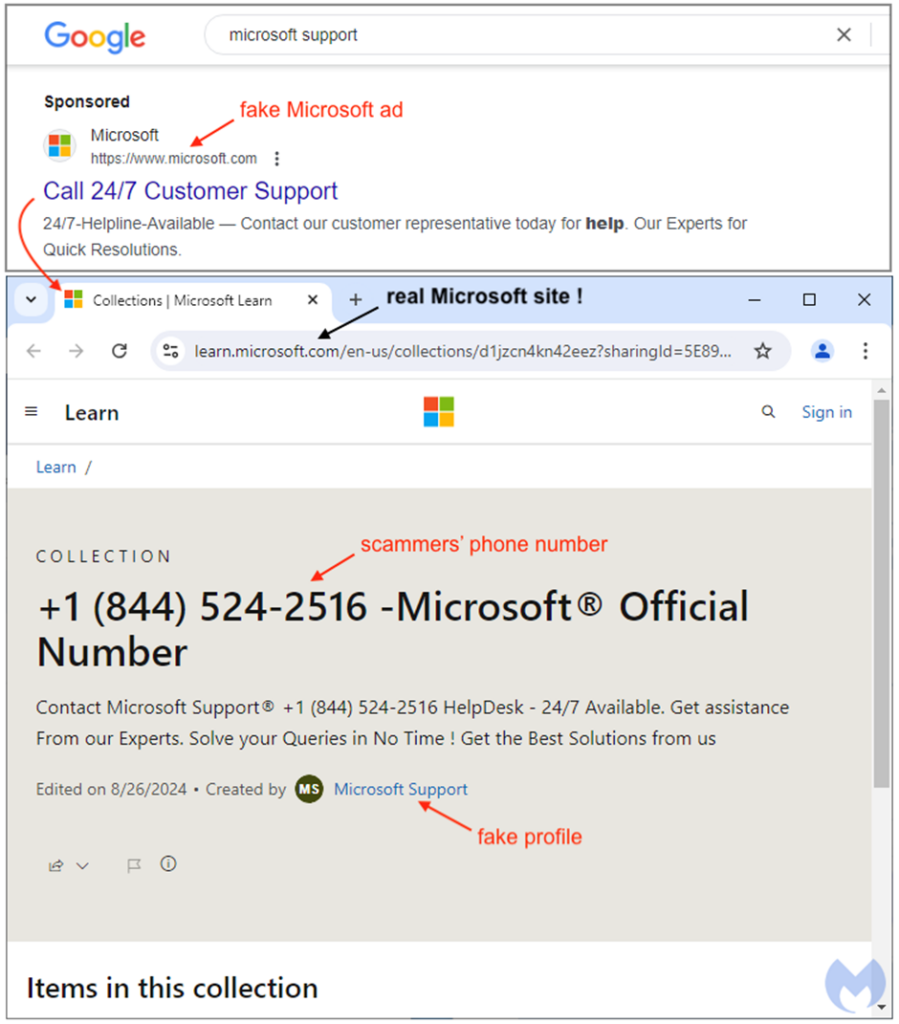
Task: Open the Learn hamburger navigation menu
Action: pos(31,411)
